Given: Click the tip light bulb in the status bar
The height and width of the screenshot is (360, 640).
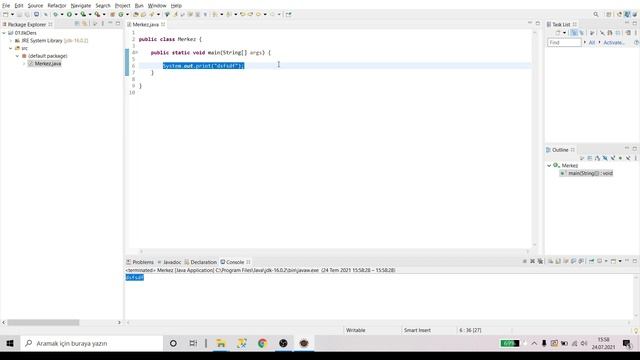Looking at the screenshot, I should [x=636, y=331].
